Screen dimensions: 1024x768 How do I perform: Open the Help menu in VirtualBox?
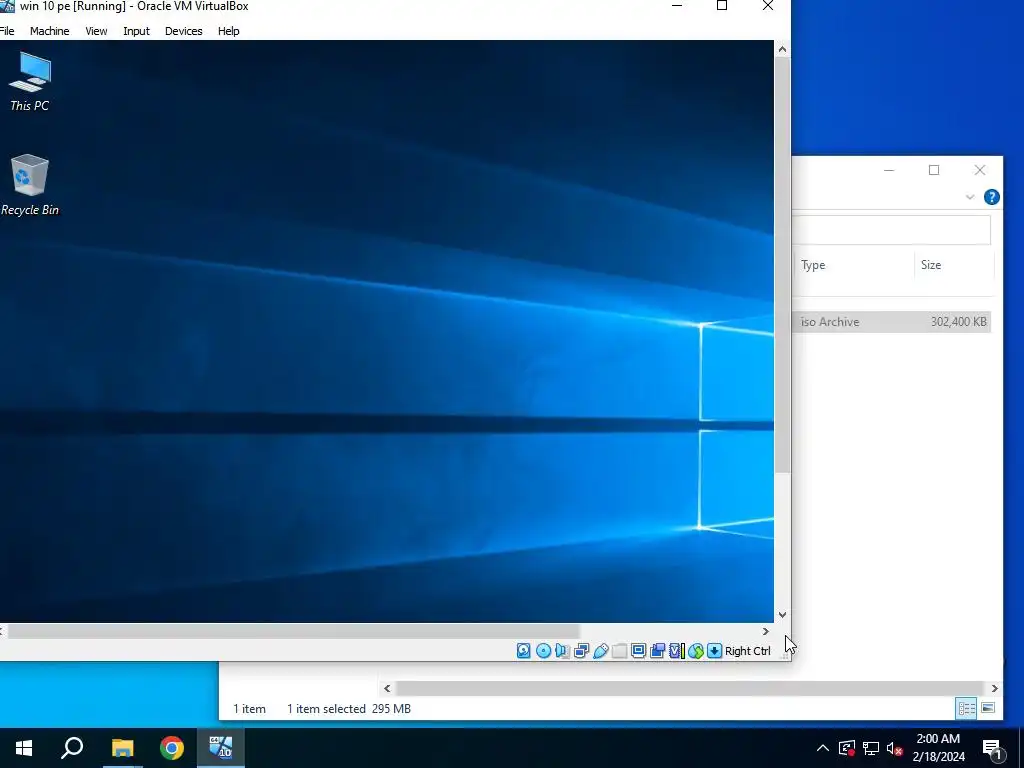pyautogui.click(x=229, y=31)
